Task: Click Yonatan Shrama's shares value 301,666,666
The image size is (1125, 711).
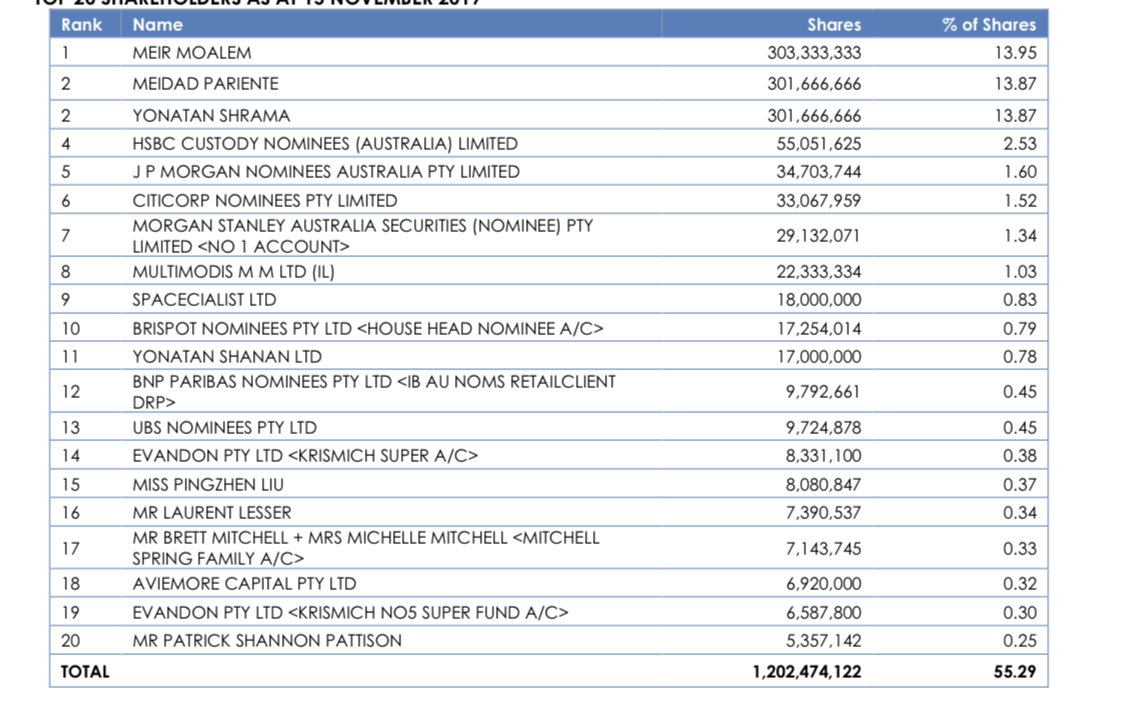Action: [x=814, y=116]
